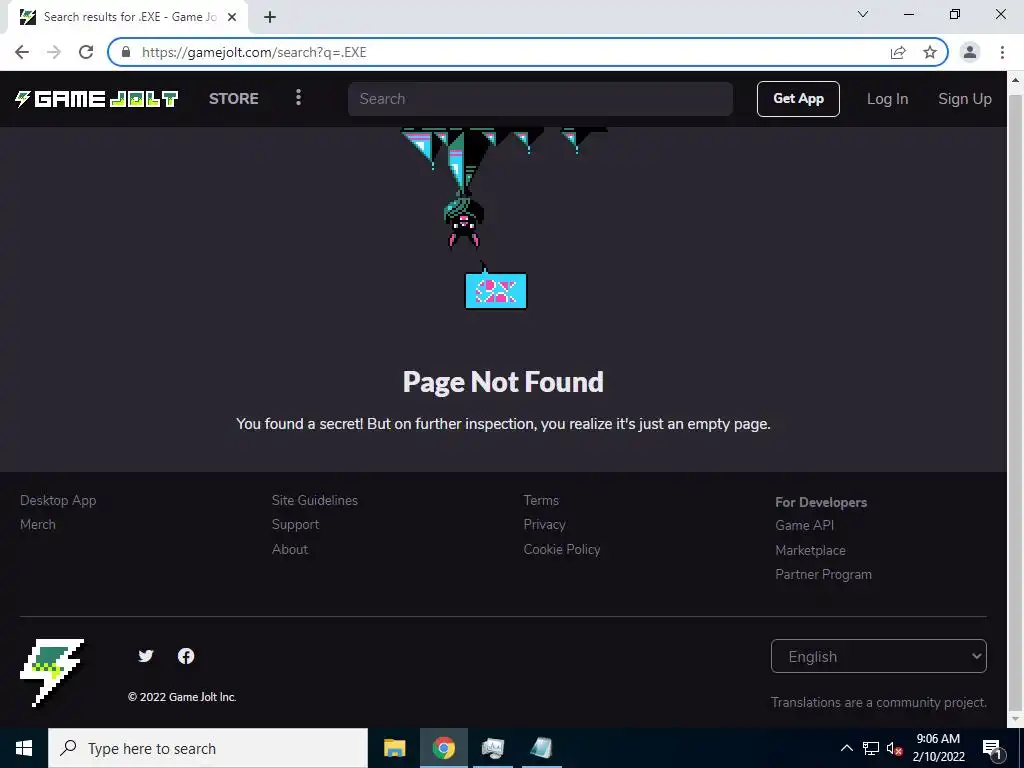Click the browser forward arrow

click(x=54, y=52)
